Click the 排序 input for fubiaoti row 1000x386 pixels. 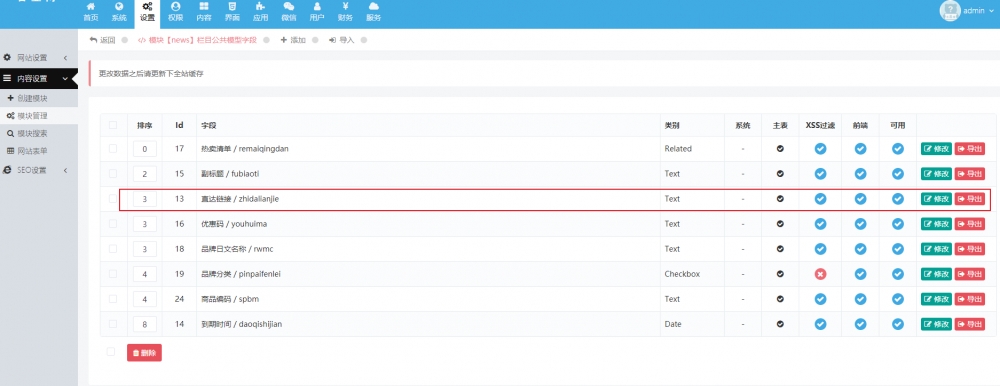tap(145, 174)
